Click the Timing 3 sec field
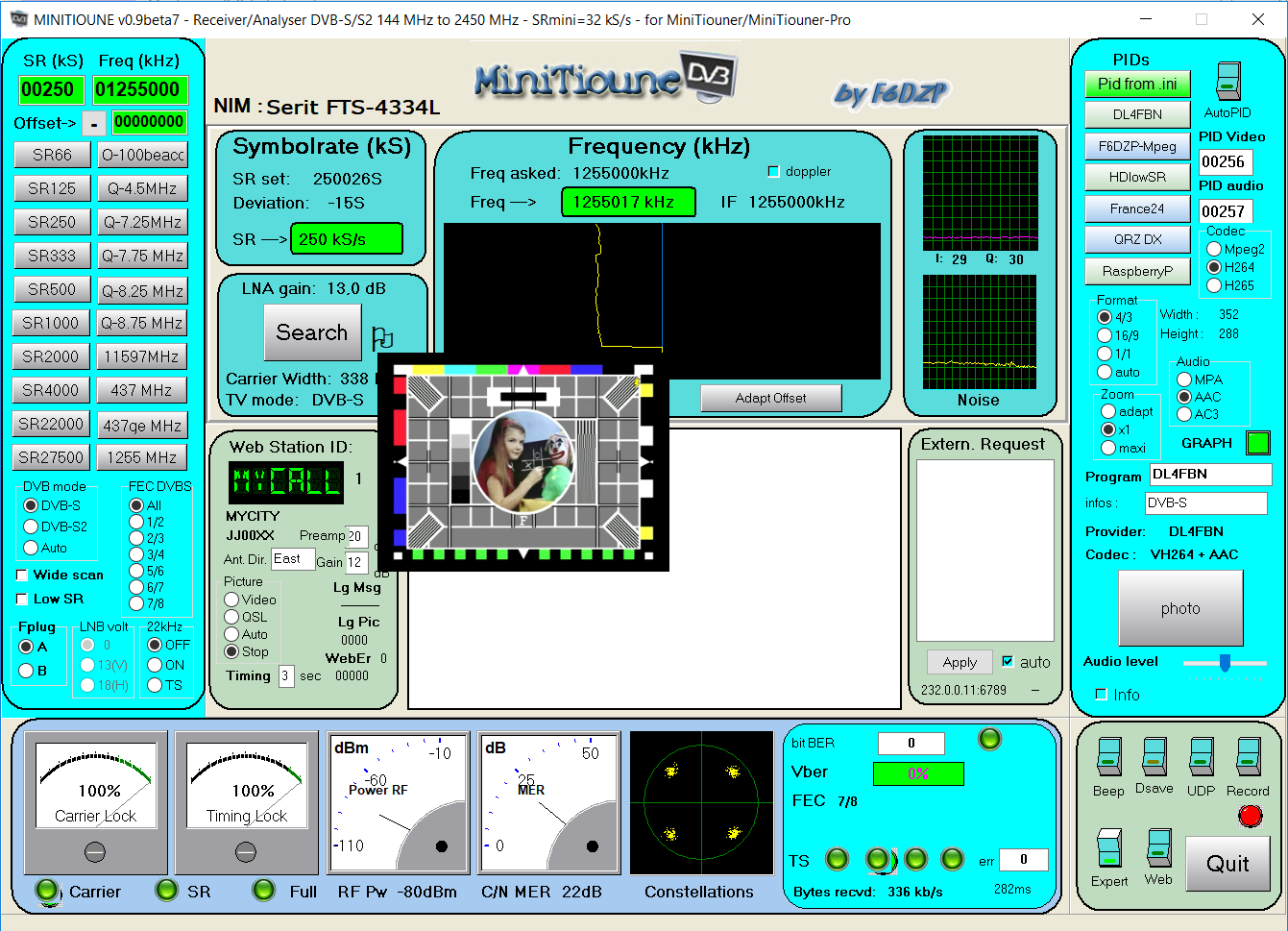 [x=286, y=676]
